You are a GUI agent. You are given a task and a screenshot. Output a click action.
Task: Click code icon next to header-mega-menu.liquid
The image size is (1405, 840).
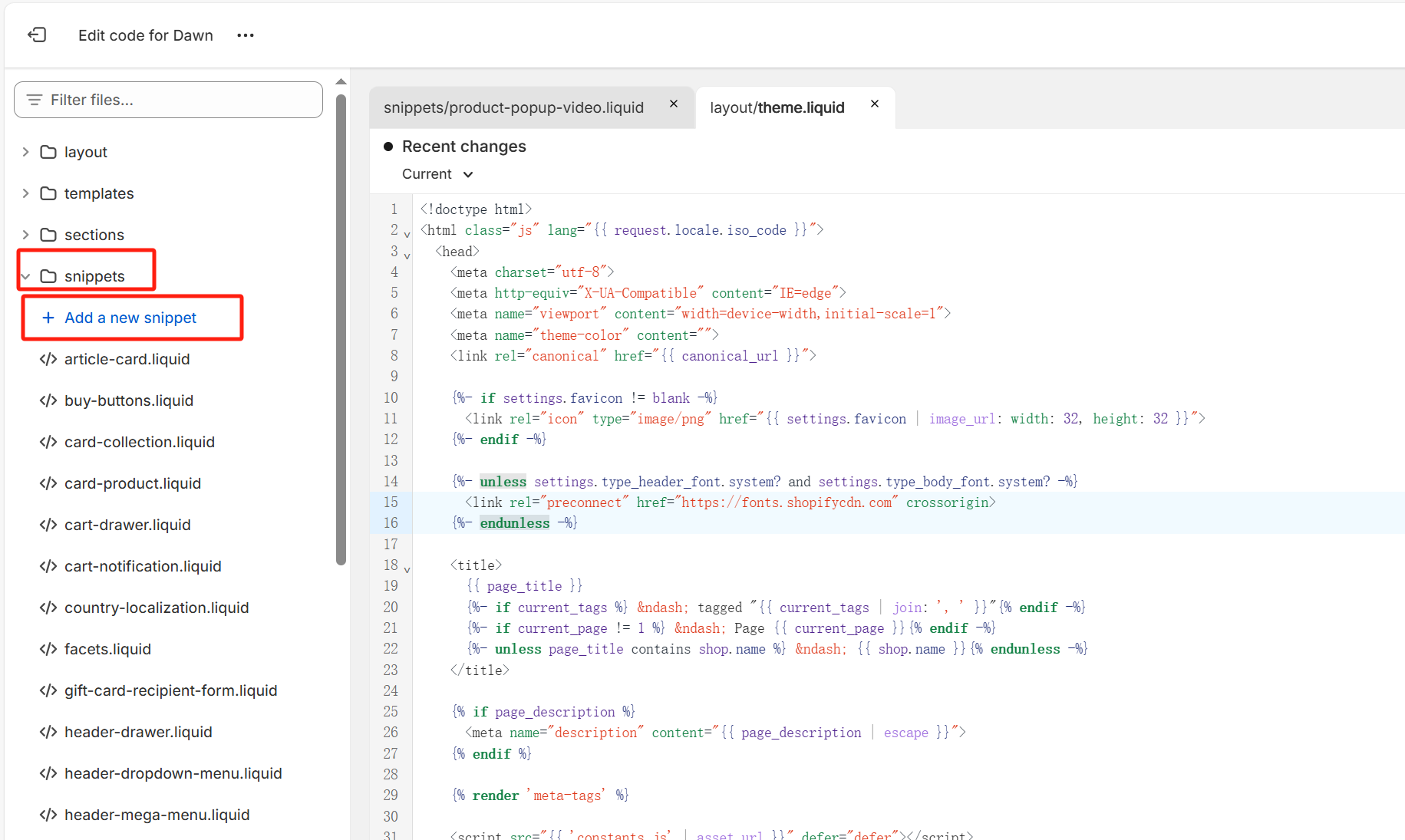click(x=48, y=815)
